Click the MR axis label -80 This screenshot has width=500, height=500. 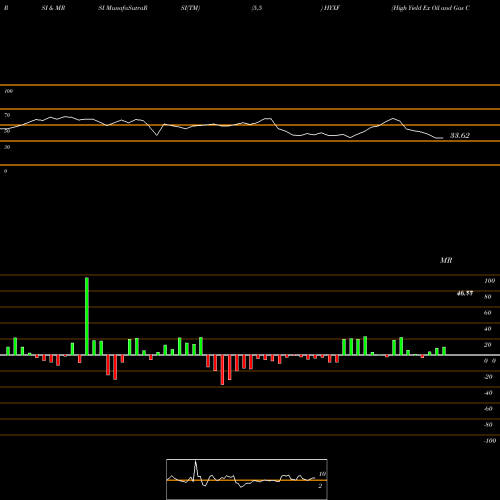tap(488, 425)
